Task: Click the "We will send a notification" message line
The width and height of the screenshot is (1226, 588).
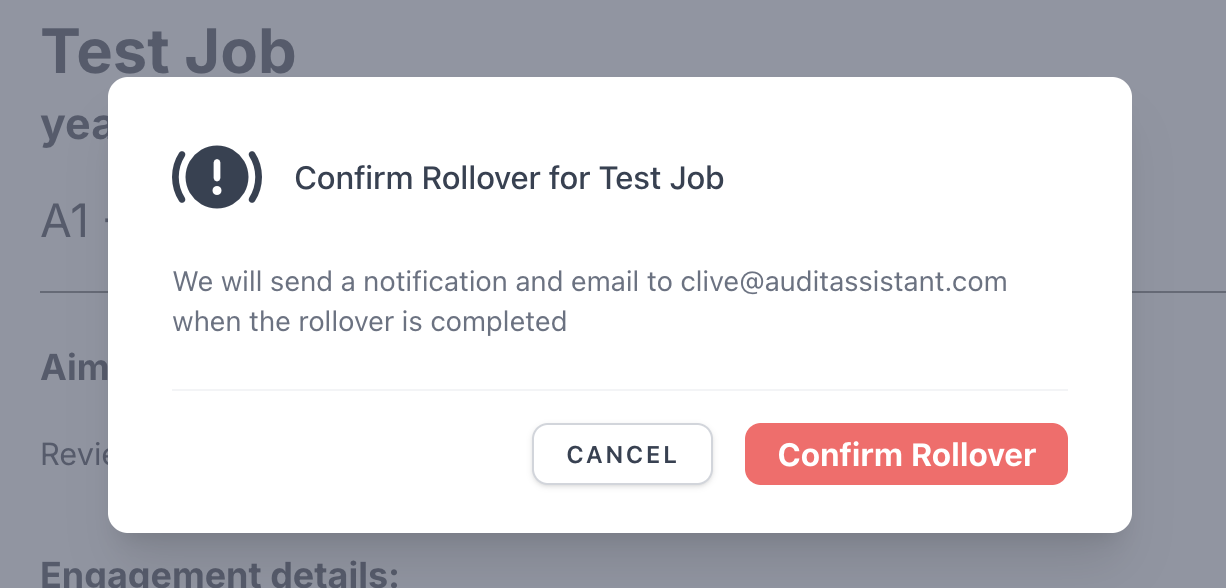Action: pos(590,281)
